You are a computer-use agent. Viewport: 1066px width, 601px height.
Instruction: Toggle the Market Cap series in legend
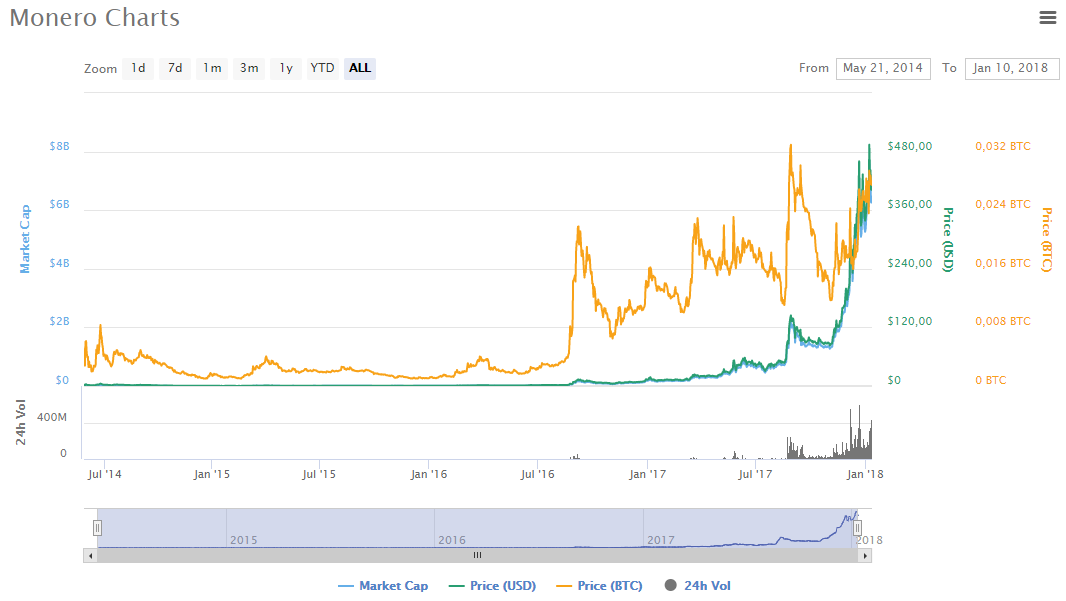coord(383,585)
